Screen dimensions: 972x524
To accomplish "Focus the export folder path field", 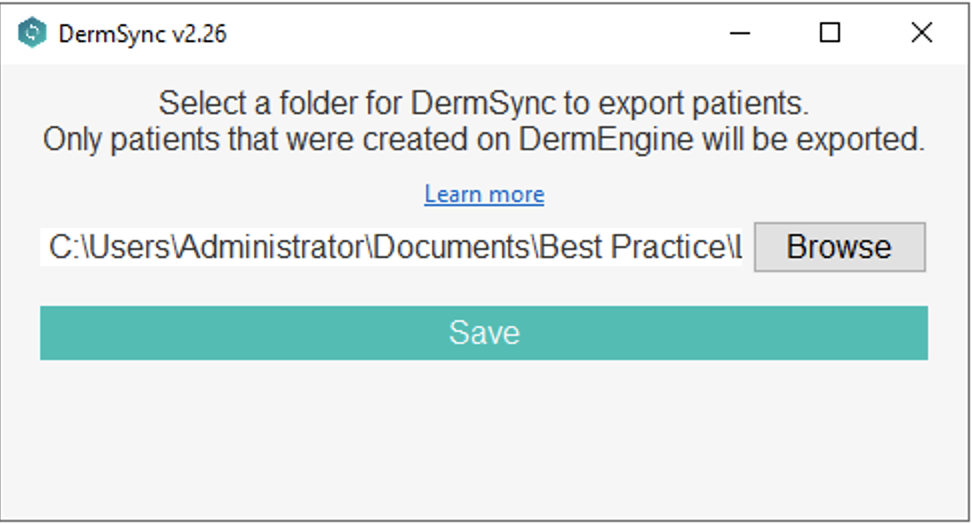I will (x=394, y=247).
